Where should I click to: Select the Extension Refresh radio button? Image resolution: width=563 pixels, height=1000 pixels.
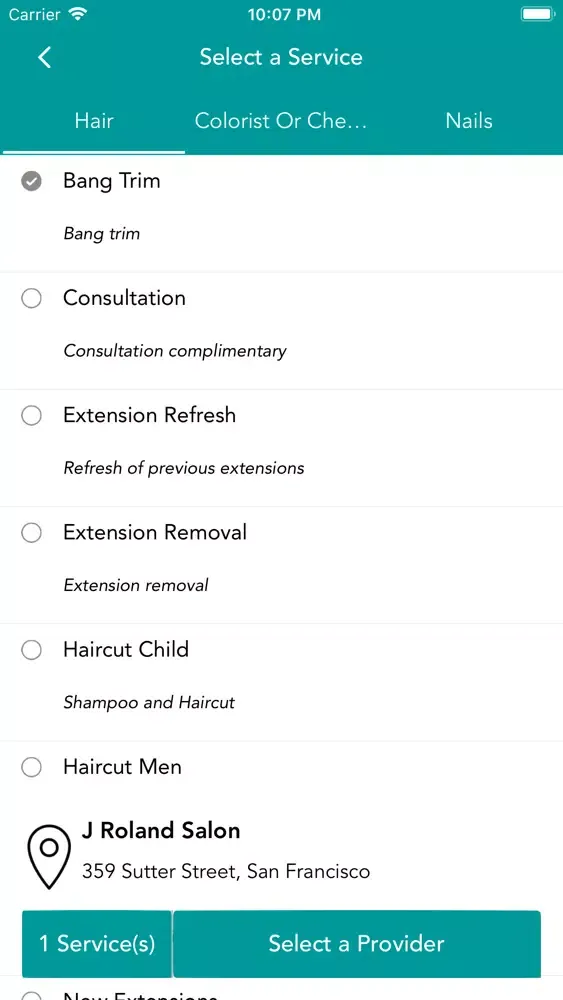pyautogui.click(x=31, y=416)
